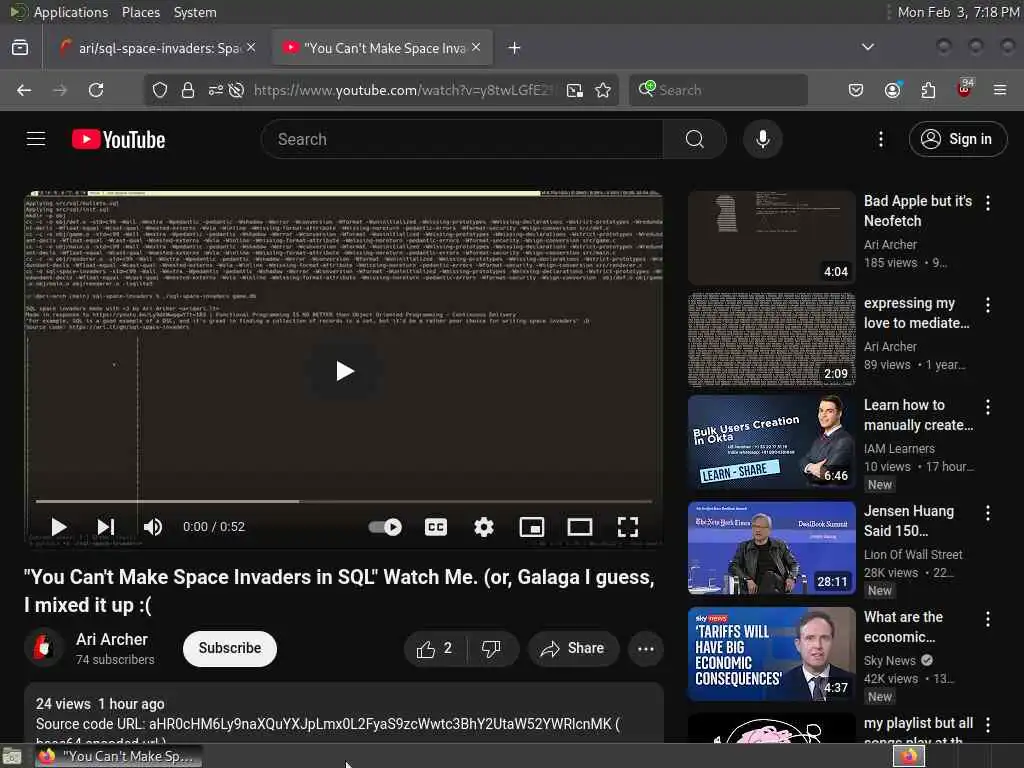This screenshot has width=1024, height=768.
Task: Open options for my playlist but all video
Action: coord(987,725)
